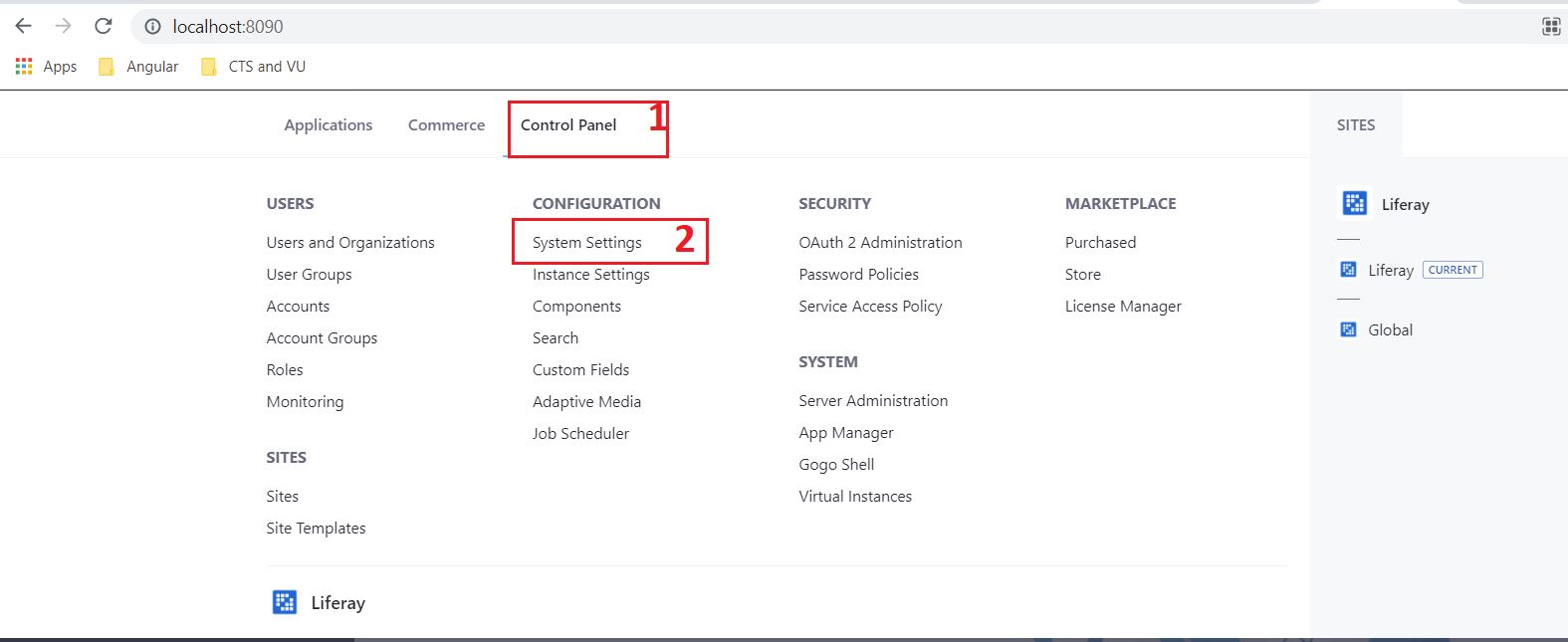Click the CURRENT badge next to Liferay
This screenshot has height=642, width=1568.
[1453, 270]
